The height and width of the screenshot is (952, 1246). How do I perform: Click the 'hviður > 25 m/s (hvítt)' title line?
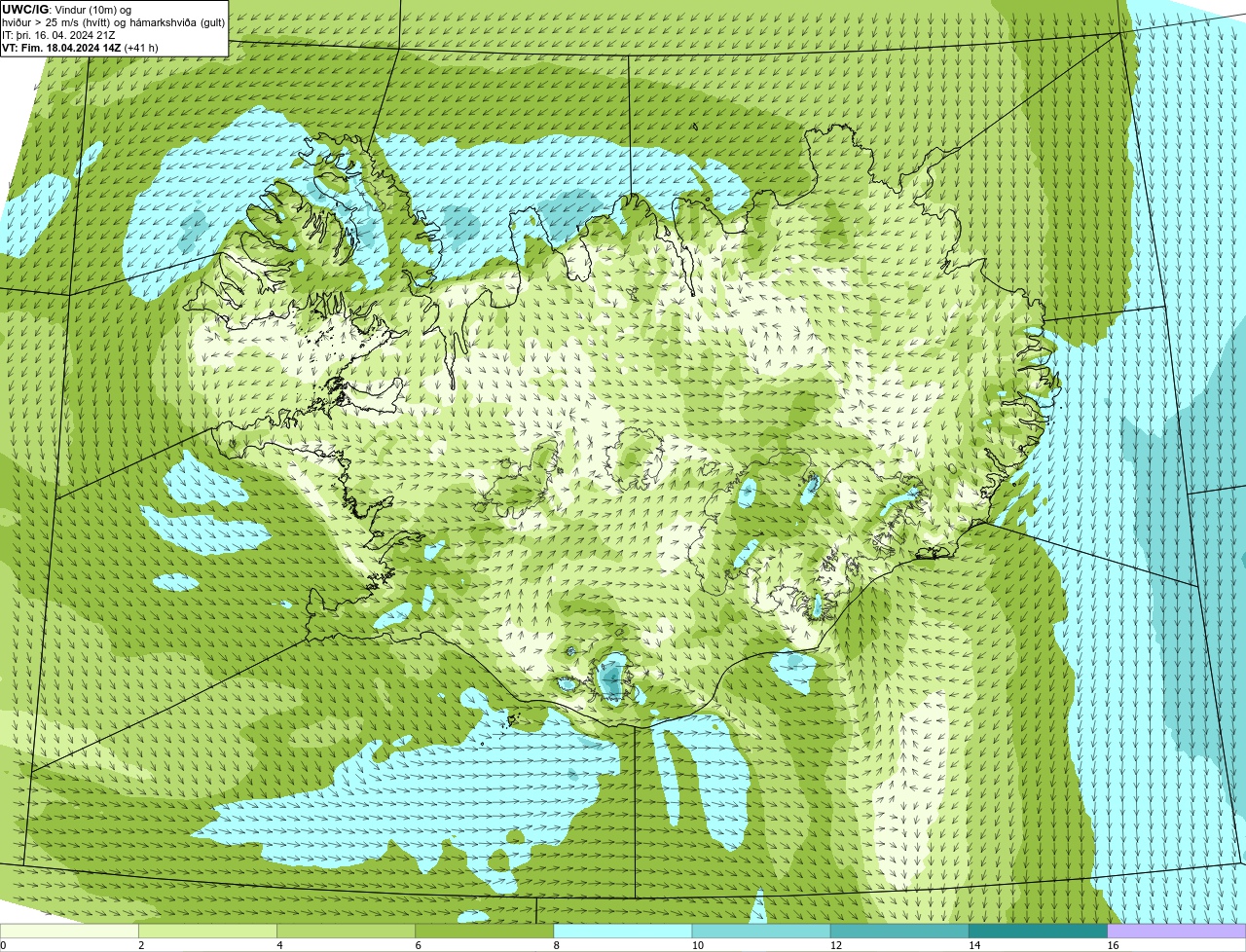click(x=113, y=21)
